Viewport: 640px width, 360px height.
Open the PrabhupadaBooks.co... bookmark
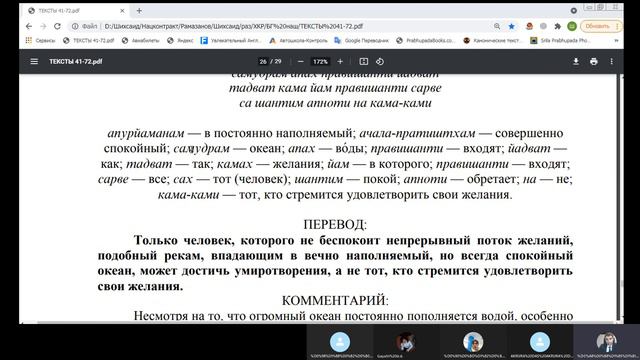426,40
